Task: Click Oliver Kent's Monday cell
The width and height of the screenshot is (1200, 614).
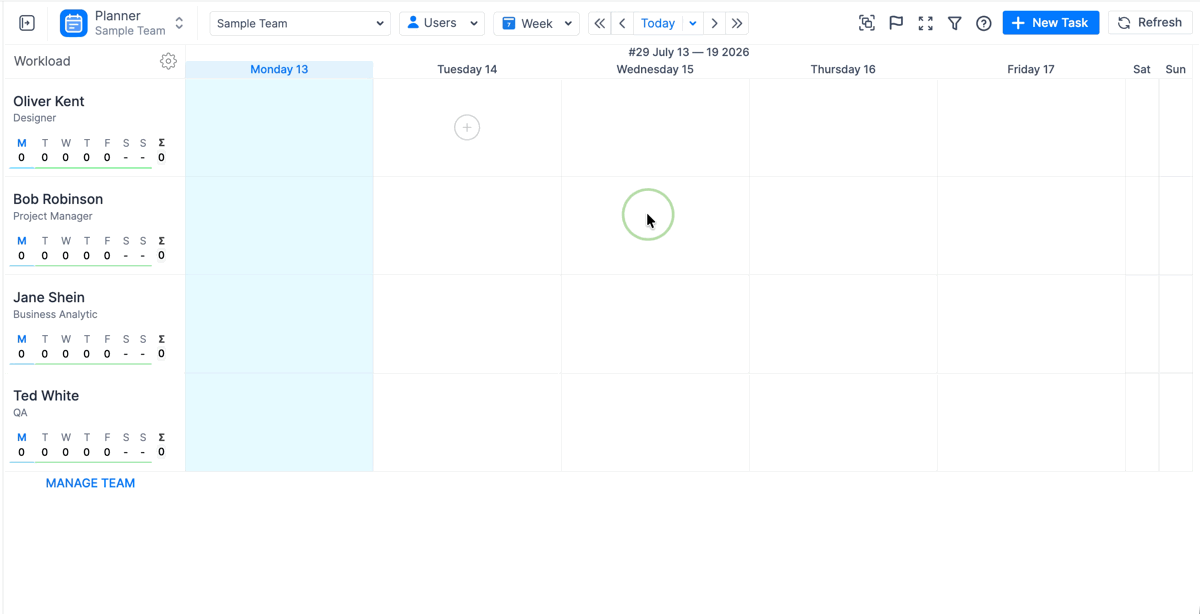Action: pos(279,127)
